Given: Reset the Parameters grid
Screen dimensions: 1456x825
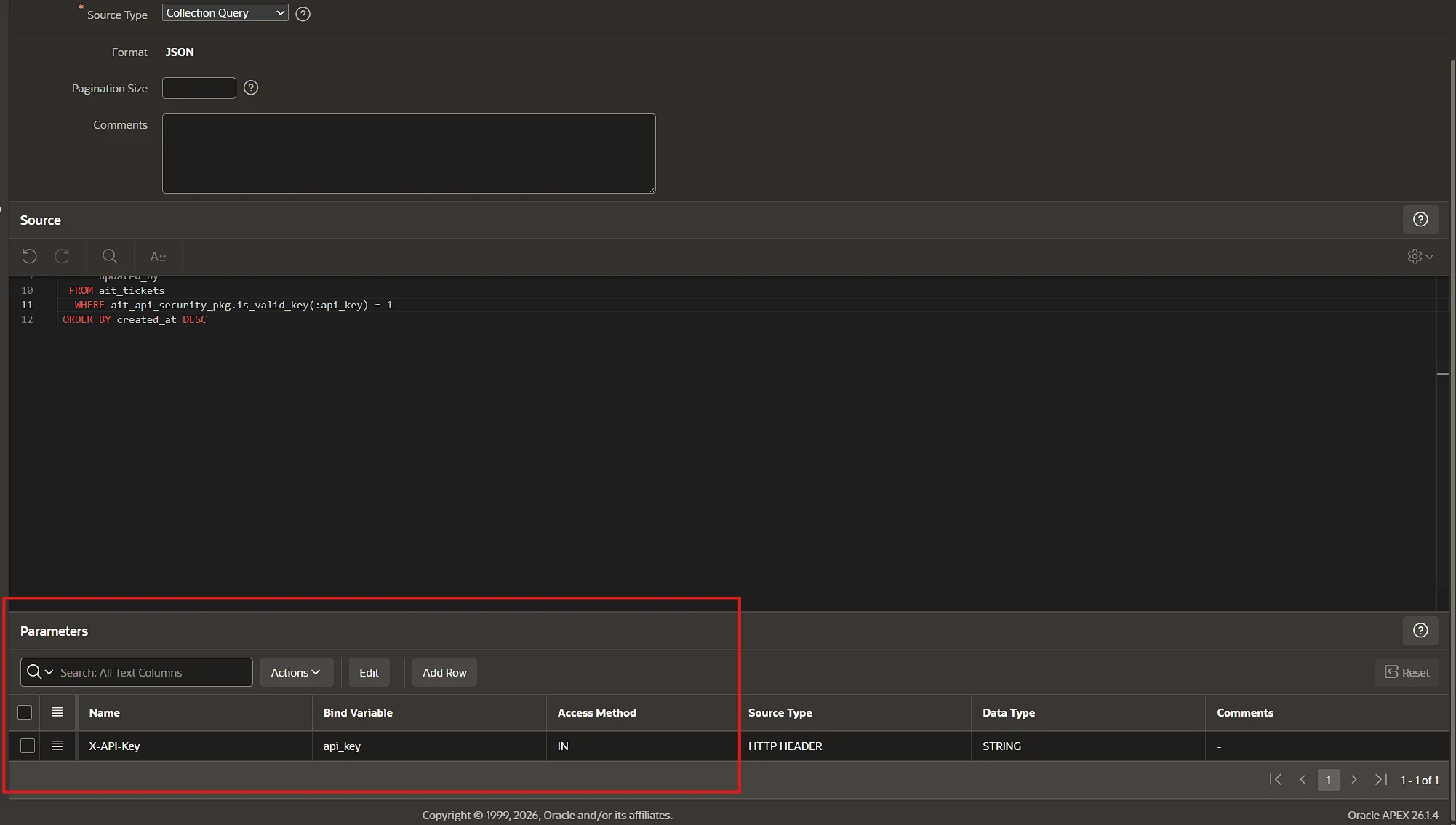Looking at the screenshot, I should click(1407, 673).
